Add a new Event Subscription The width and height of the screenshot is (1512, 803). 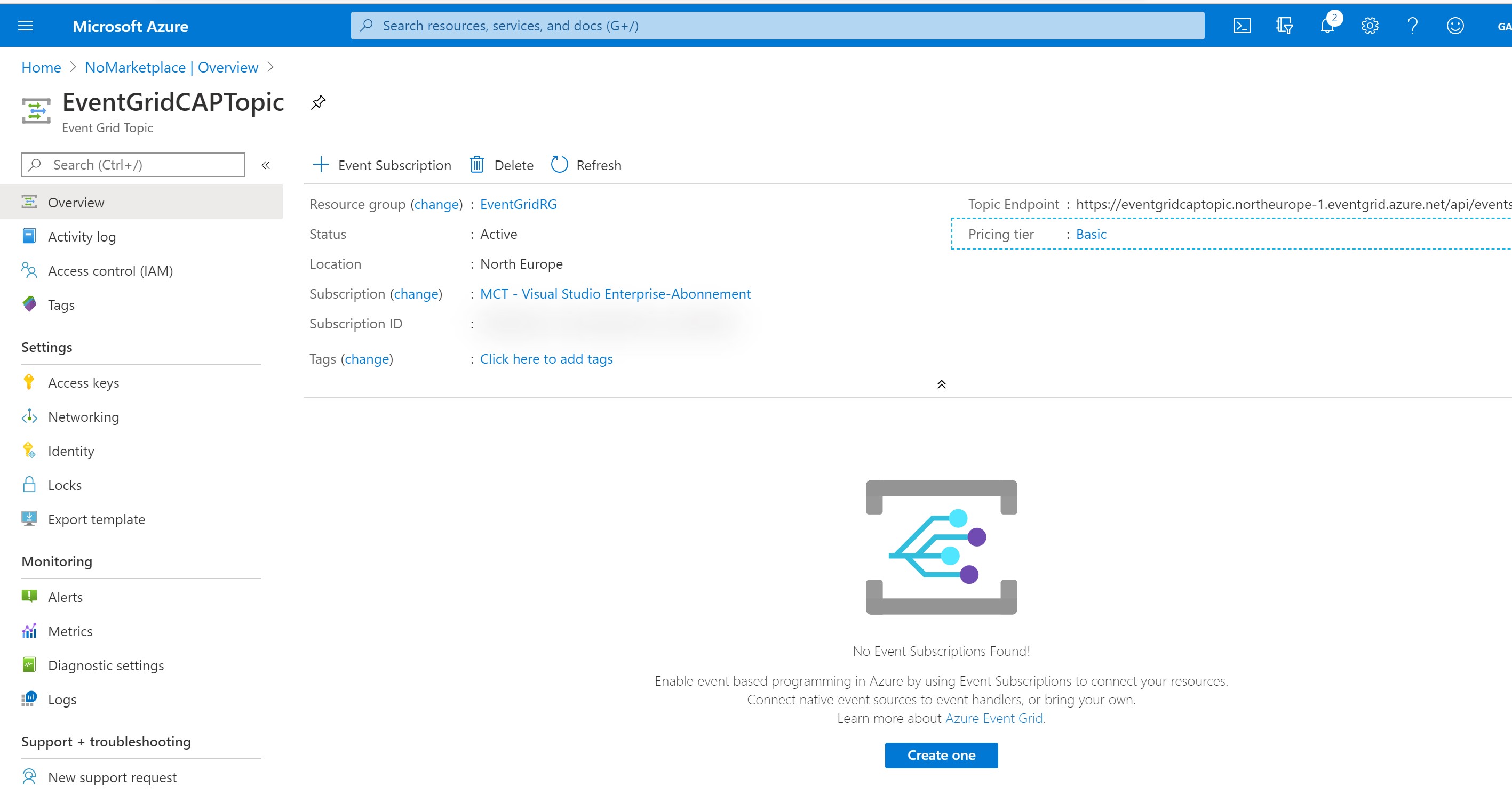[382, 165]
